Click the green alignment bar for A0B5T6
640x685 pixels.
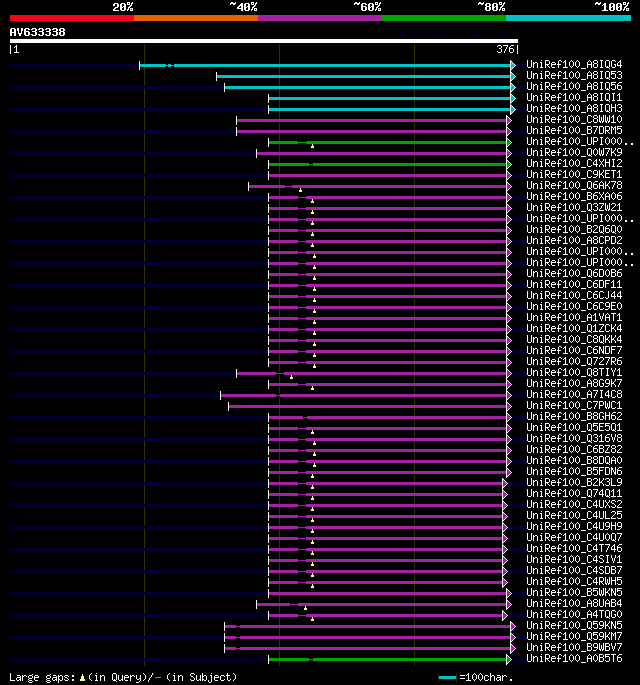(x=387, y=659)
